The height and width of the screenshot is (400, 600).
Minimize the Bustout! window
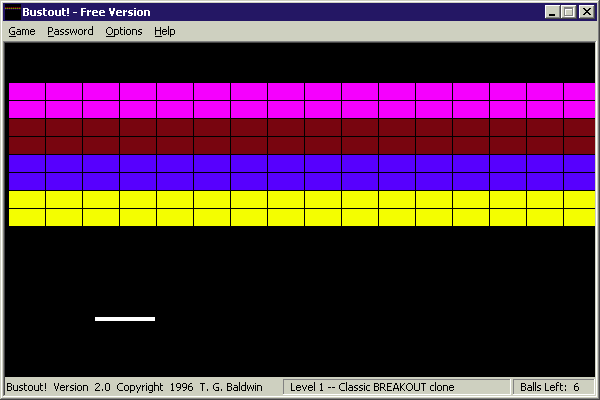coord(552,12)
